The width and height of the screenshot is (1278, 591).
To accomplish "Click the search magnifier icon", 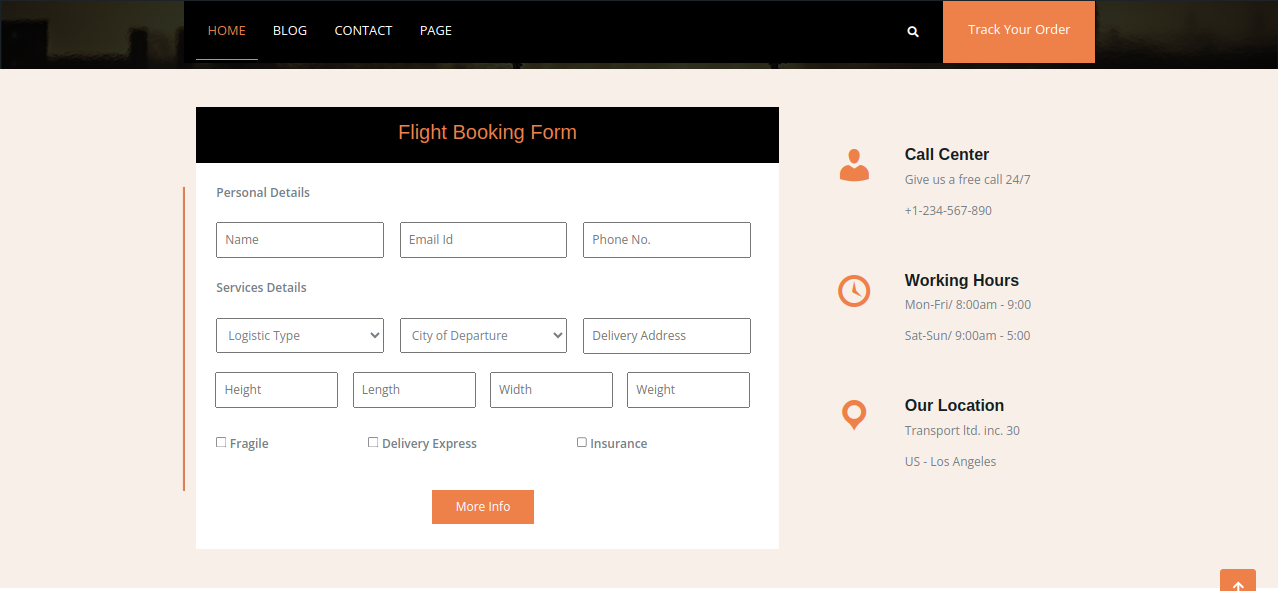I will pyautogui.click(x=912, y=32).
